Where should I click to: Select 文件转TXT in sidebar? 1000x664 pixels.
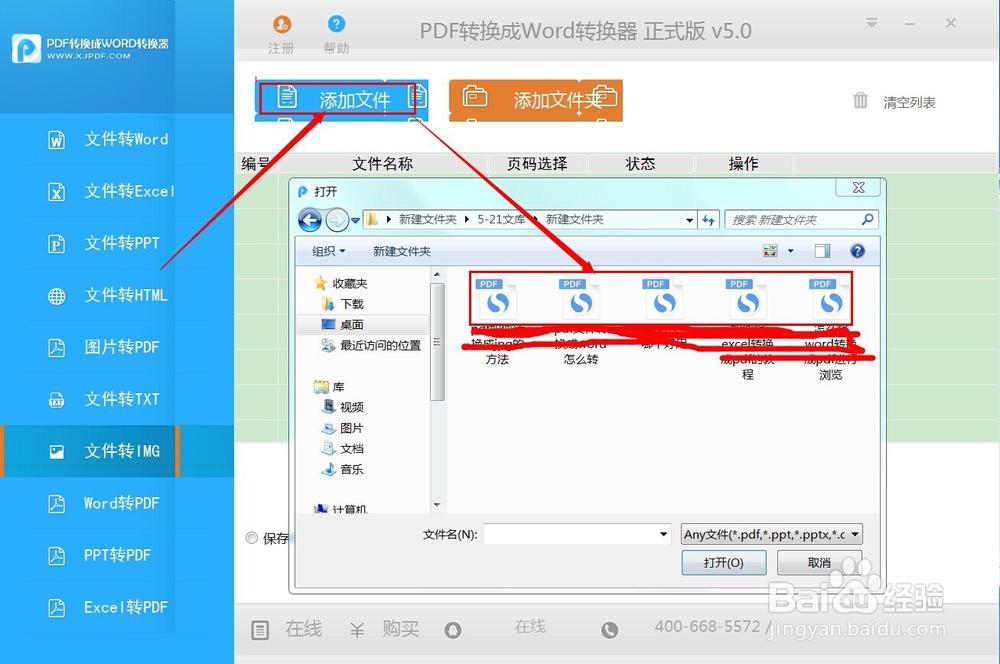117,399
